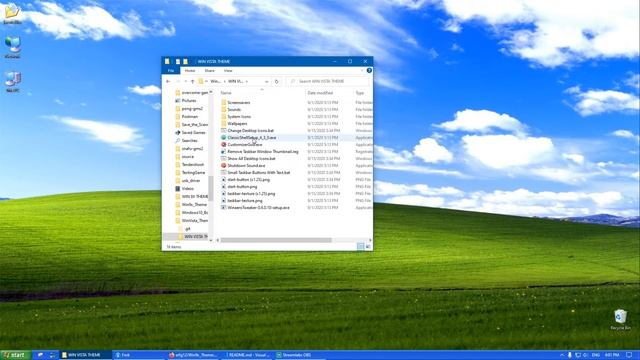Expand the ribbon with the chevron
This screenshot has height=360, width=640.
(x=362, y=71)
